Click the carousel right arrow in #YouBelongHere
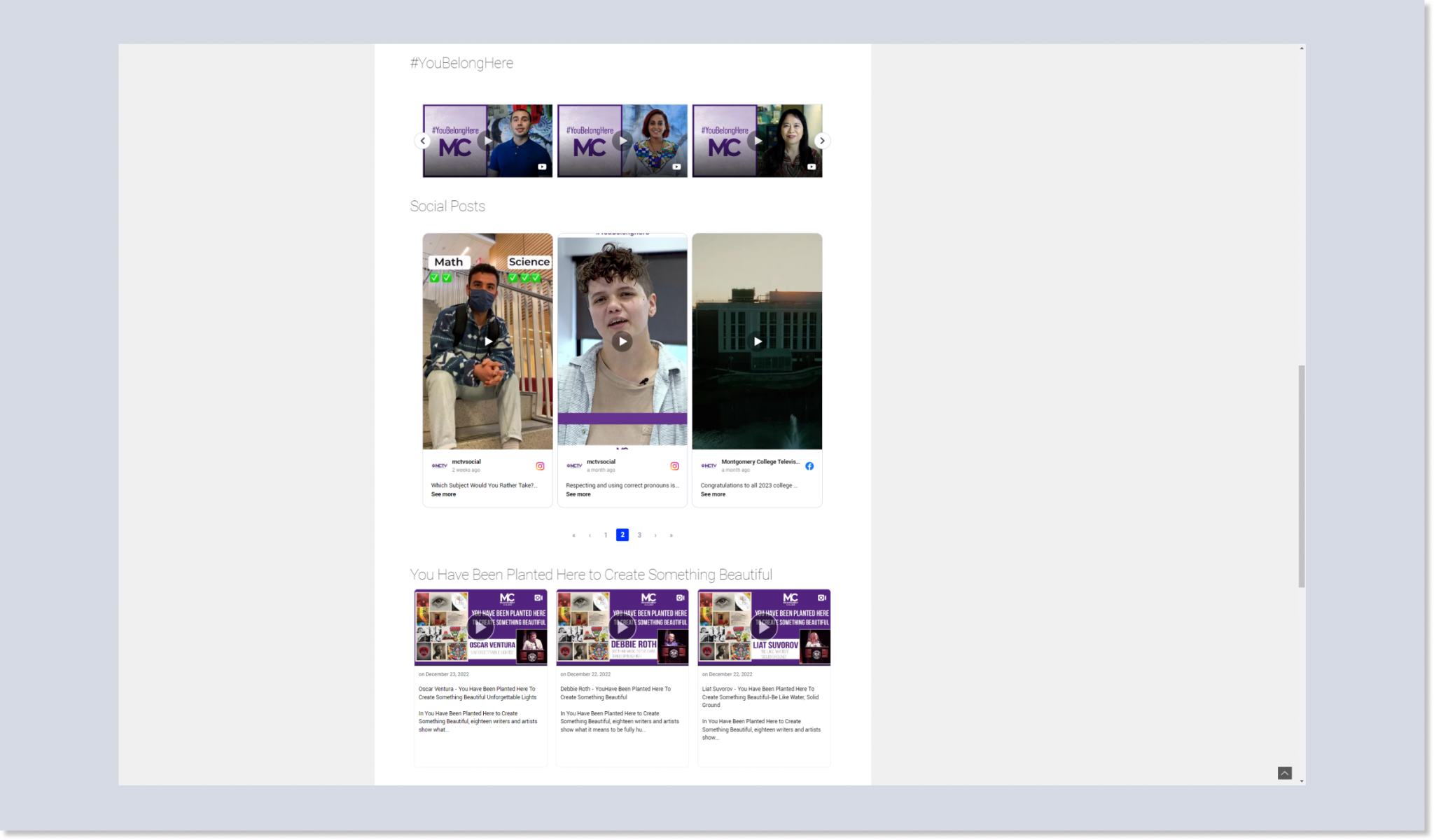1434x840 pixels. (x=822, y=141)
